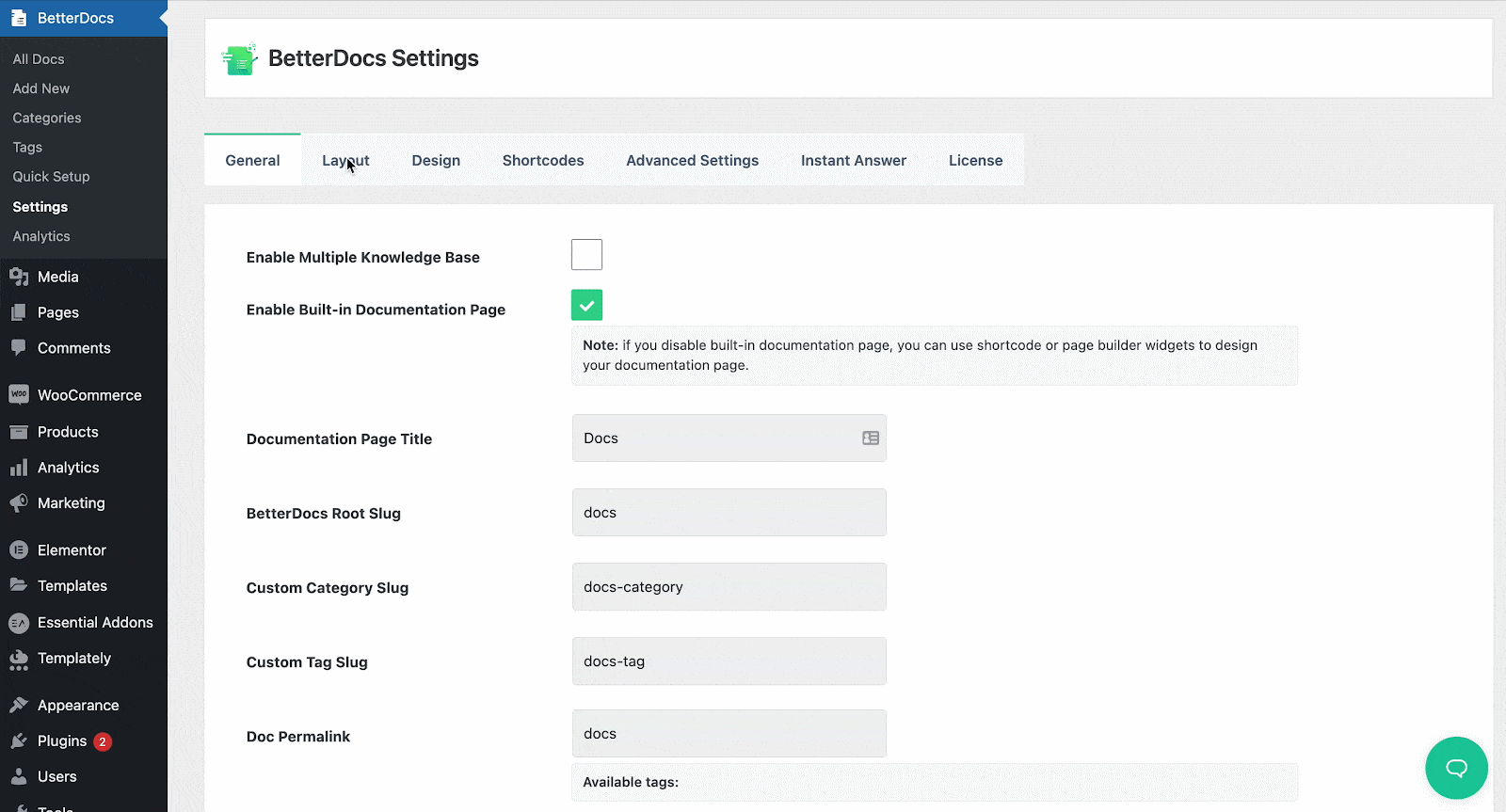The image size is (1506, 812).
Task: Click the Users person icon
Action: click(x=19, y=776)
